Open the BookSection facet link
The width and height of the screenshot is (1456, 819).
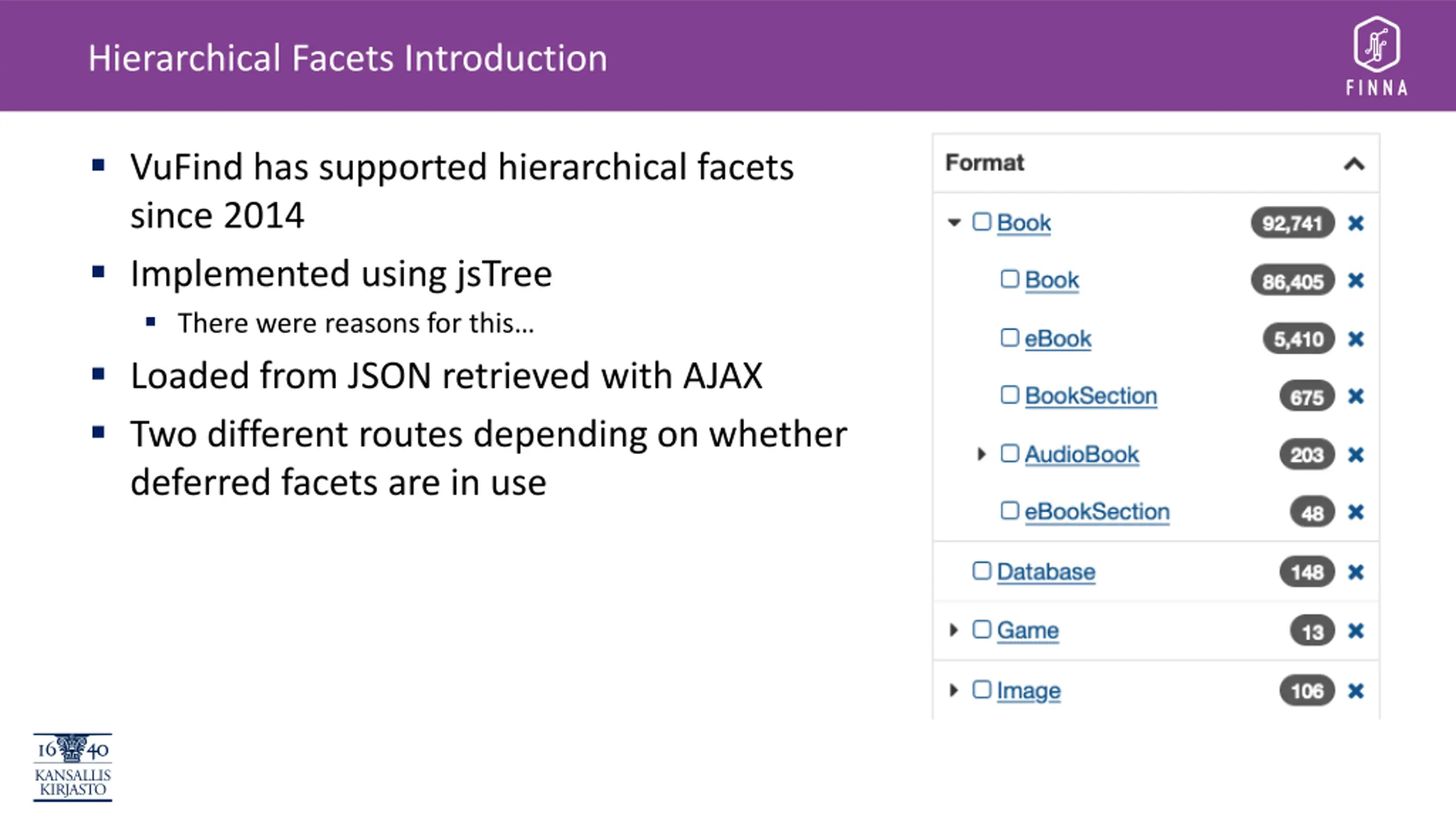click(1091, 396)
